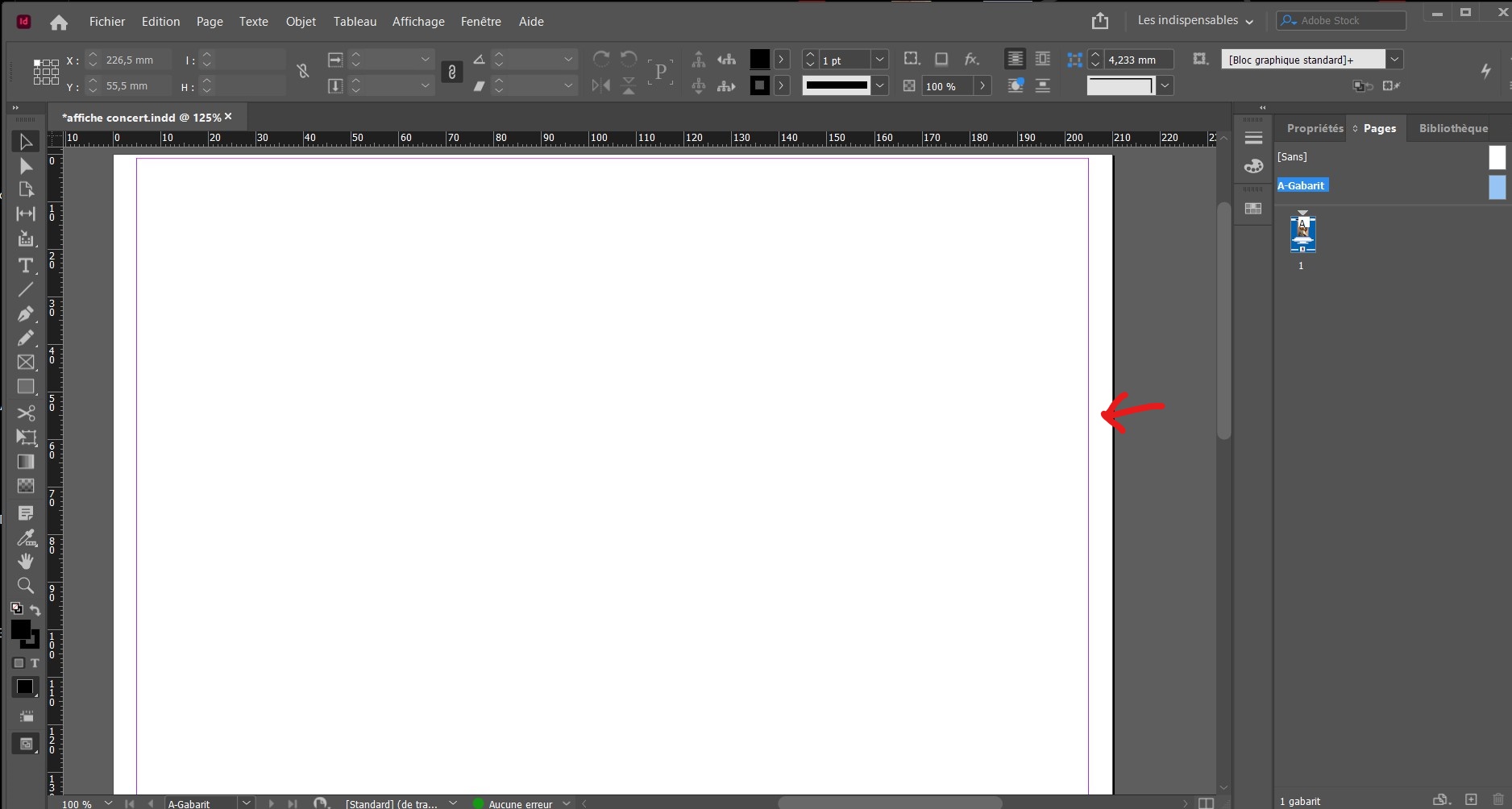The width and height of the screenshot is (1512, 809).
Task: Expand the stroke style dropdown
Action: tap(881, 86)
